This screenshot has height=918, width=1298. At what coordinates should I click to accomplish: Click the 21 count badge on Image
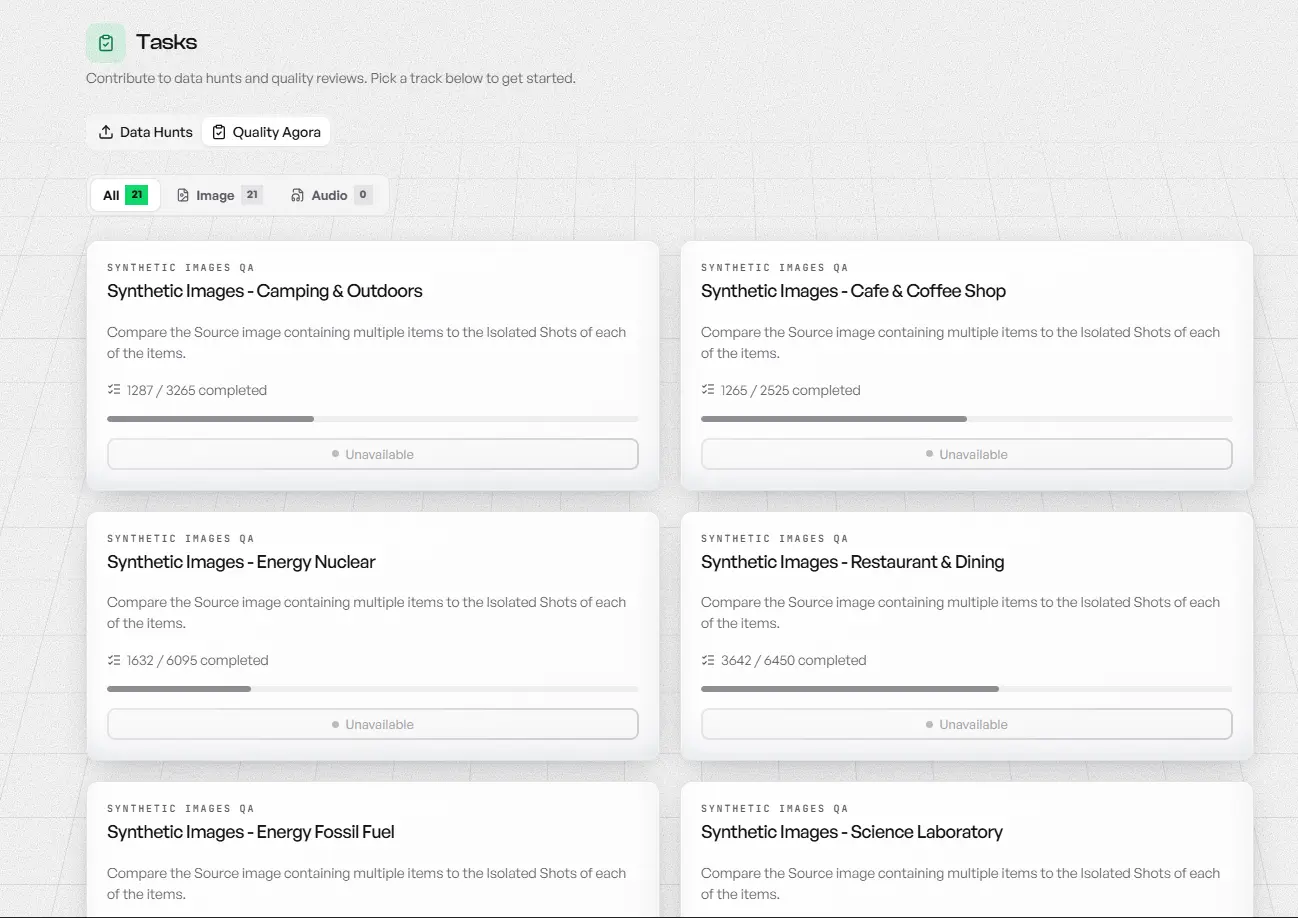252,195
